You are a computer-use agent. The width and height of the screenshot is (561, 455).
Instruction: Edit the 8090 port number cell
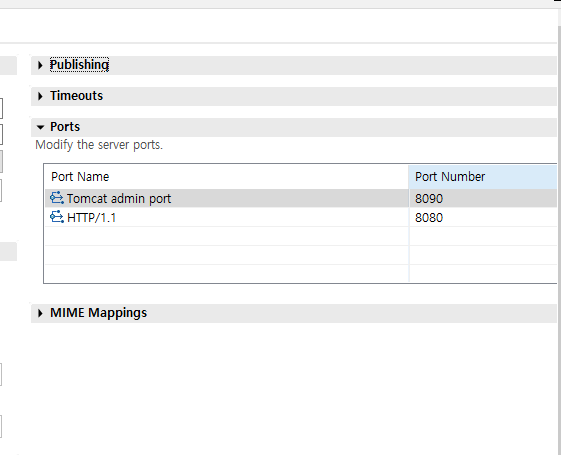483,198
